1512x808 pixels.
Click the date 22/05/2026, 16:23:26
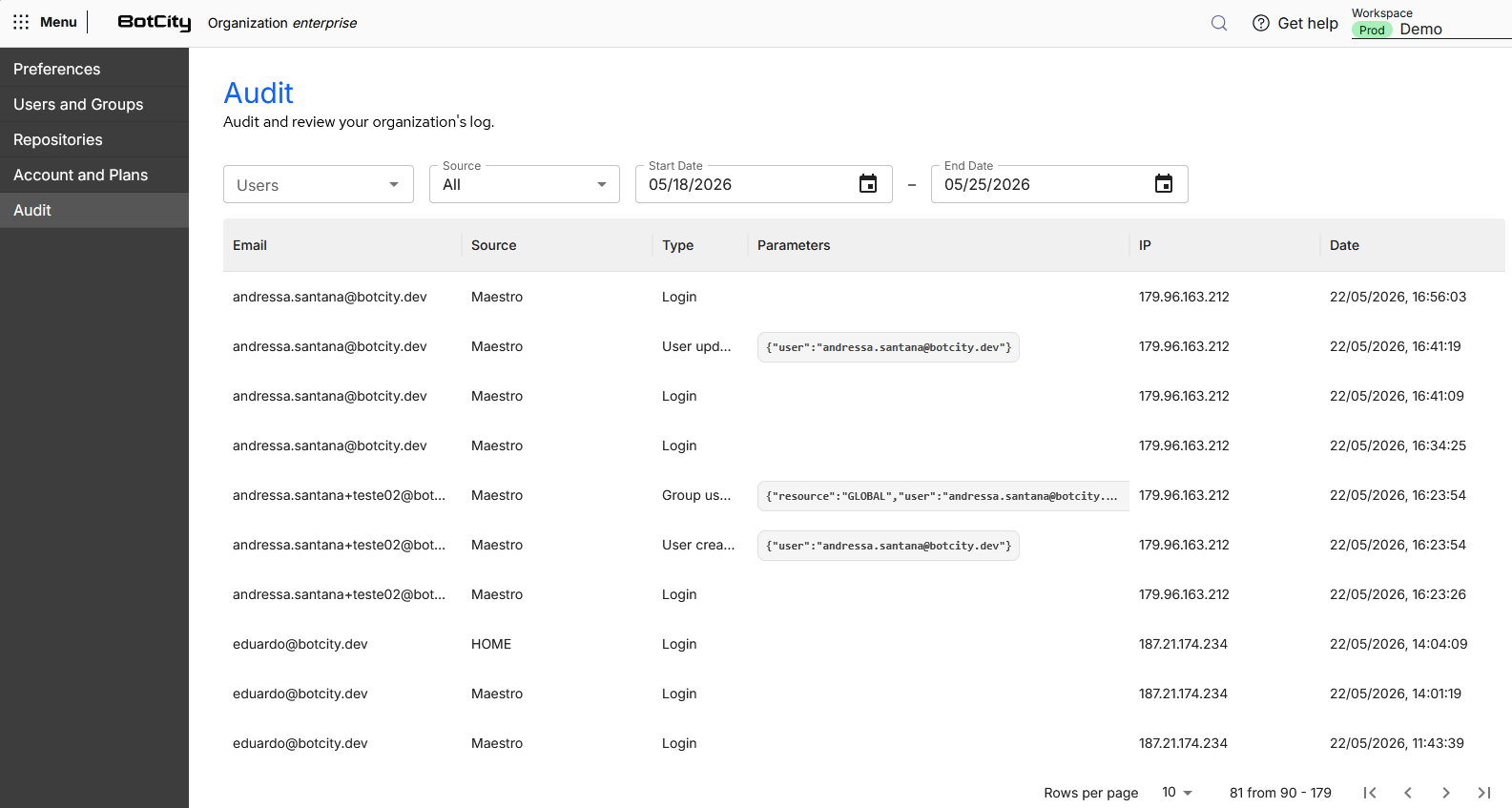(1398, 594)
